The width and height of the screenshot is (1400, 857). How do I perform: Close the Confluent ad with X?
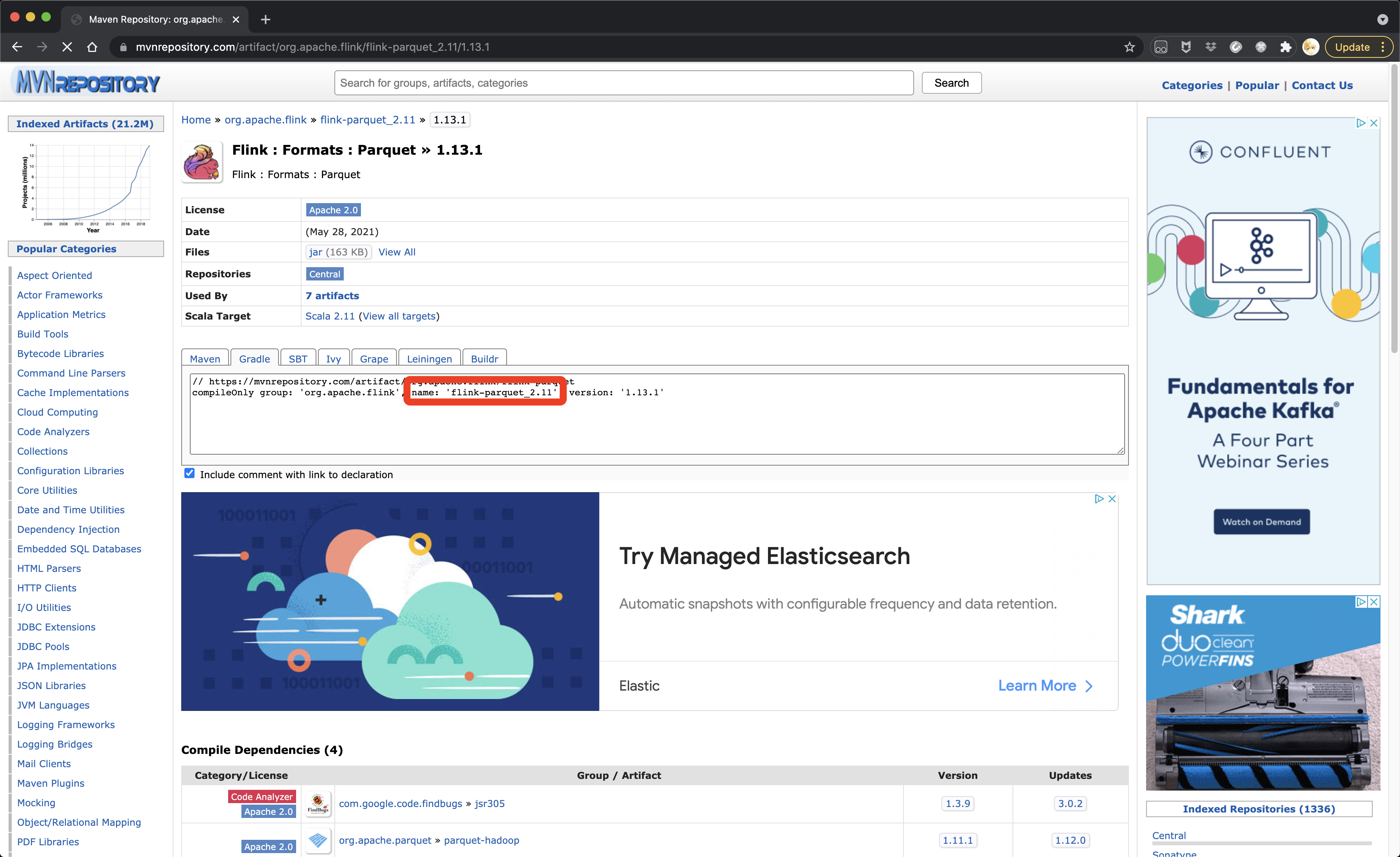tap(1374, 123)
